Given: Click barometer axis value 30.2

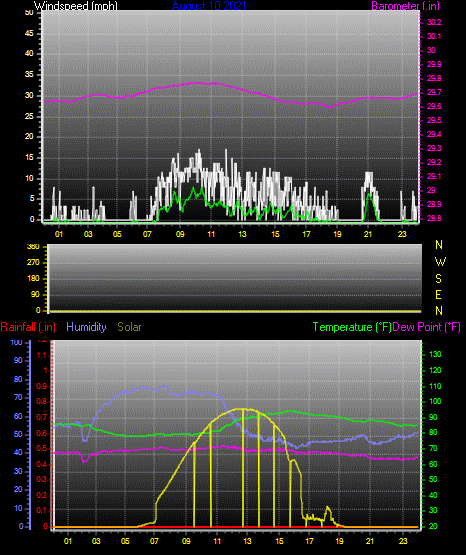Looking at the screenshot, I should click(434, 22).
